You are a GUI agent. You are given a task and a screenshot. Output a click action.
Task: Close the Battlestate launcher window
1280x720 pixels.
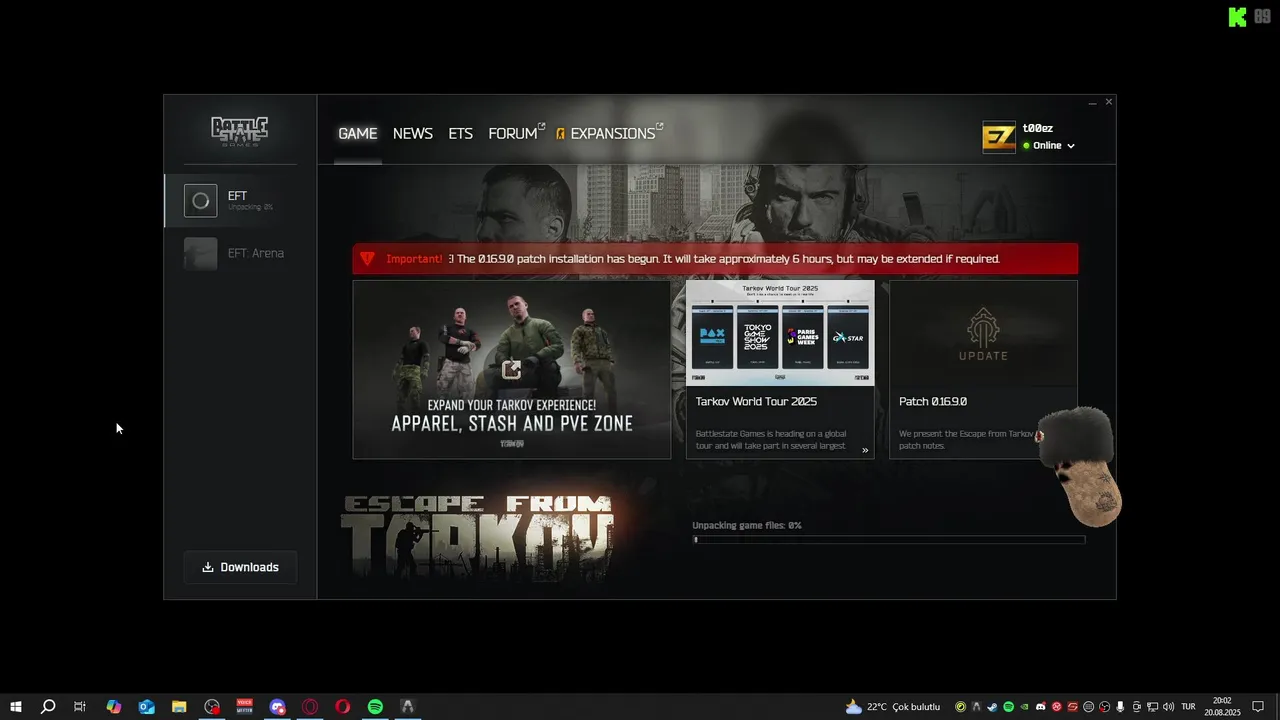pyautogui.click(x=1108, y=102)
